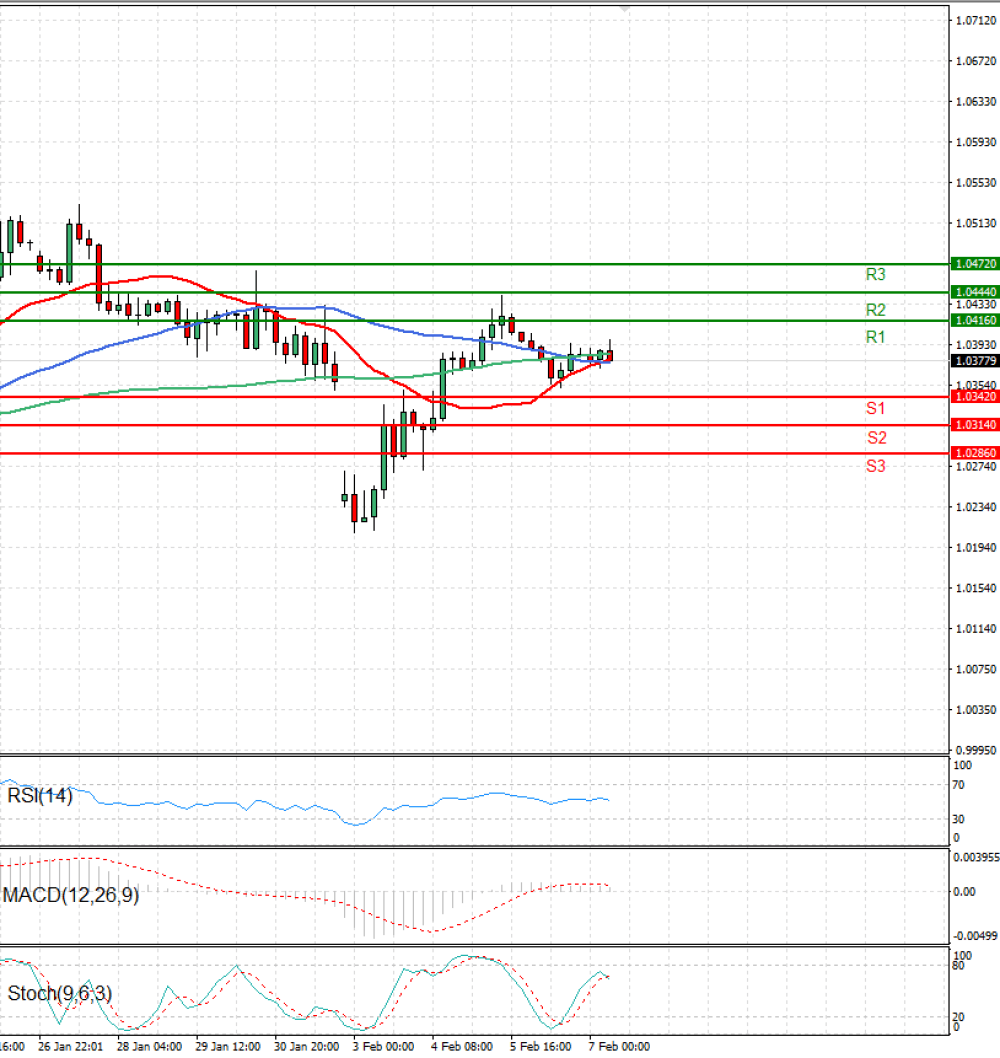Click the 1.05530 price axis value

click(x=976, y=183)
